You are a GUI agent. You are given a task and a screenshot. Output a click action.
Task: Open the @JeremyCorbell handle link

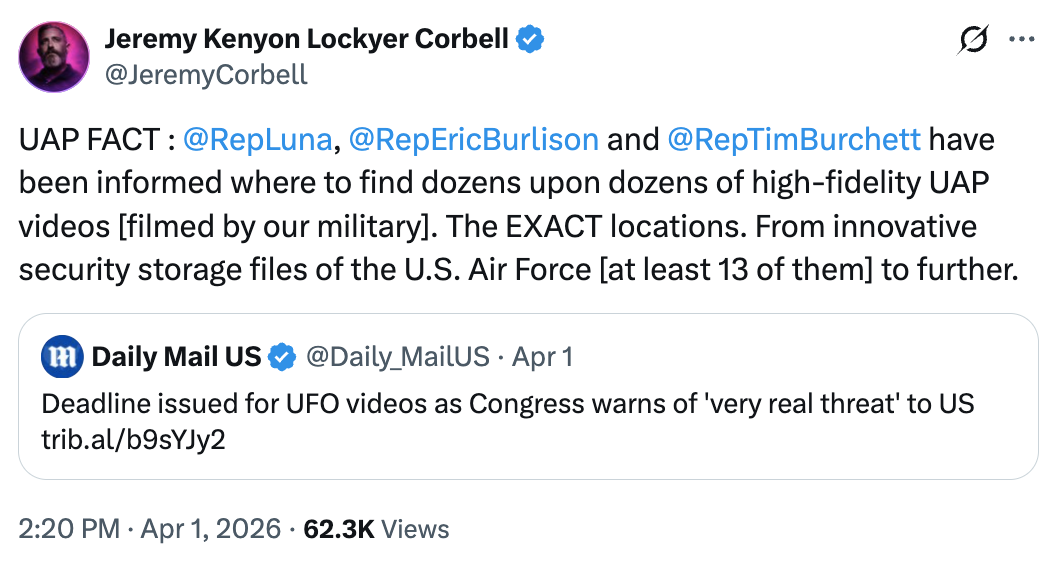[205, 75]
